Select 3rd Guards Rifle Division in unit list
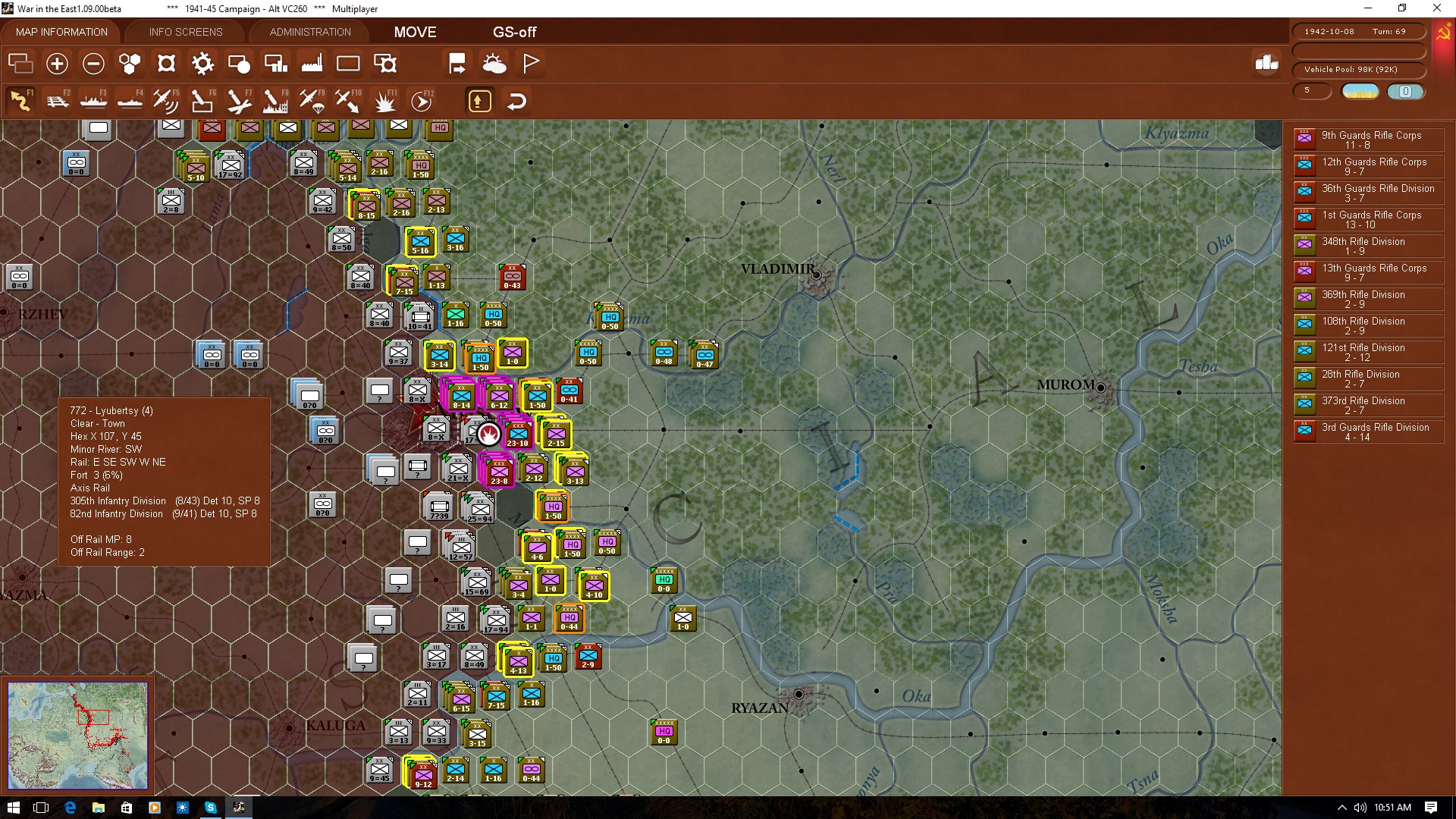1456x819 pixels. pos(1368,431)
